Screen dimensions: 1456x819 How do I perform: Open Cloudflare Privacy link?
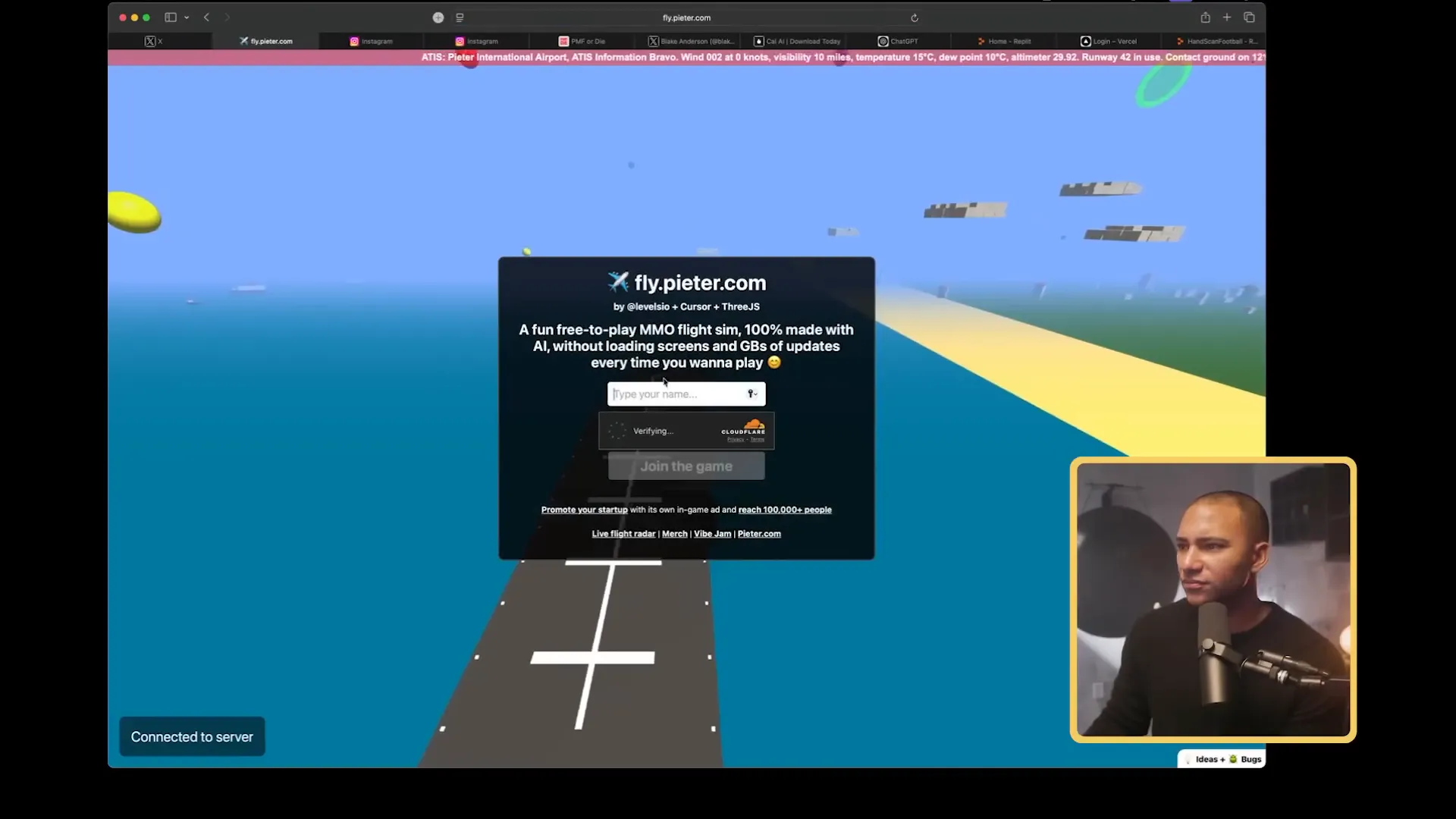[x=735, y=440]
